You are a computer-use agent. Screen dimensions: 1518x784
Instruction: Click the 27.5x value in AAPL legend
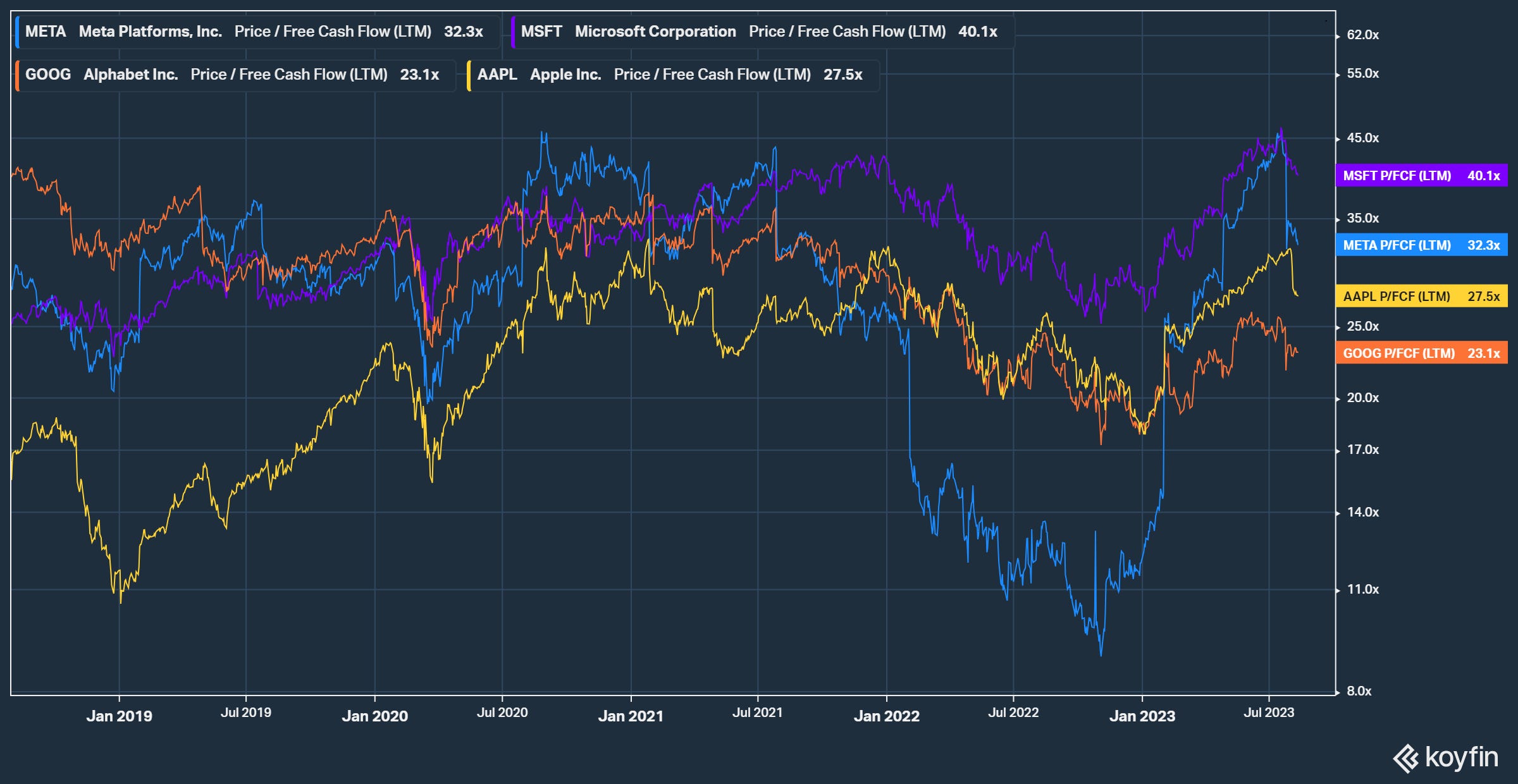(x=843, y=75)
